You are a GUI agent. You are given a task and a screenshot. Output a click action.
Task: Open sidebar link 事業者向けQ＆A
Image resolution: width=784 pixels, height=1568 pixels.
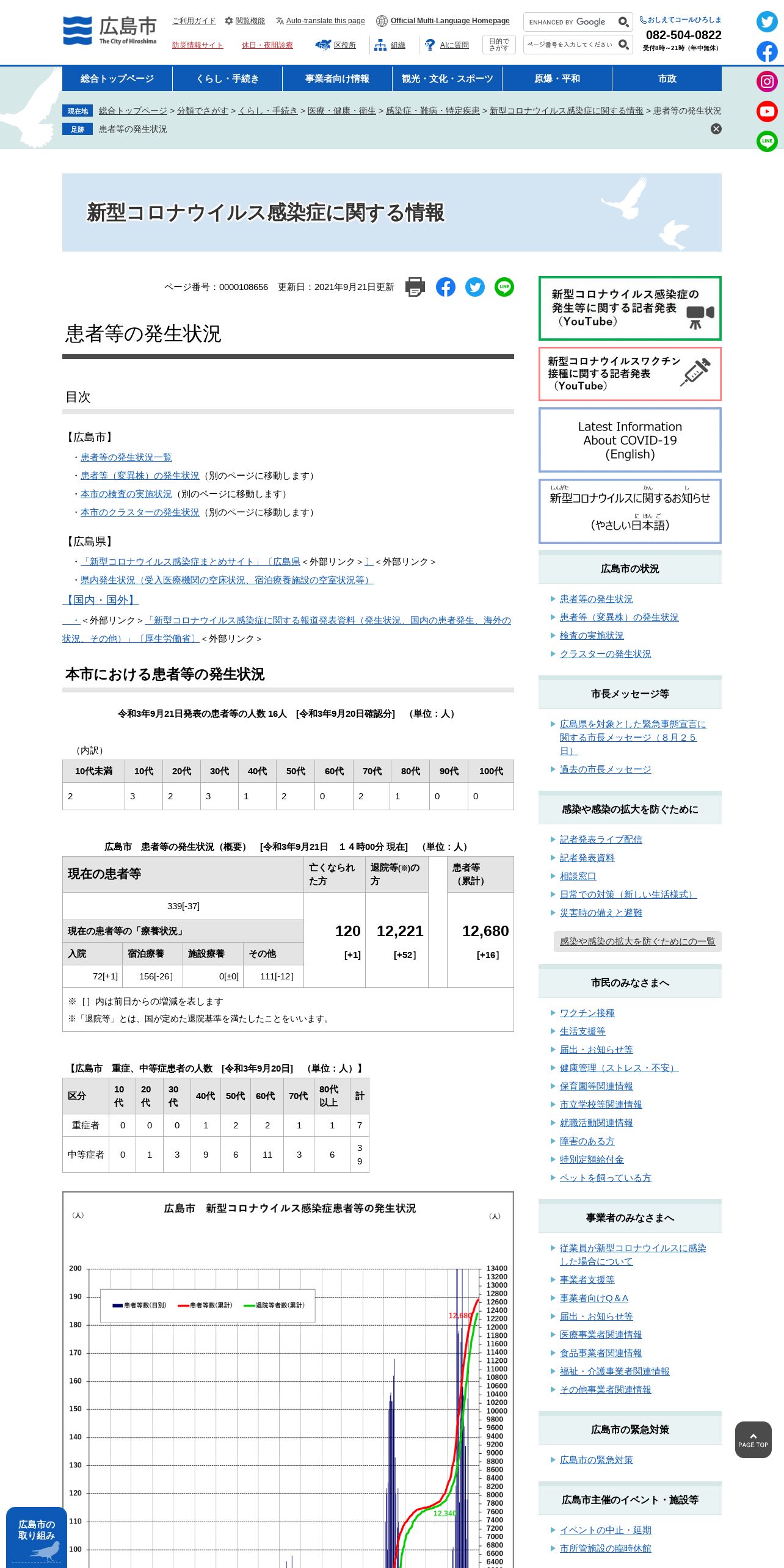[x=593, y=1298]
